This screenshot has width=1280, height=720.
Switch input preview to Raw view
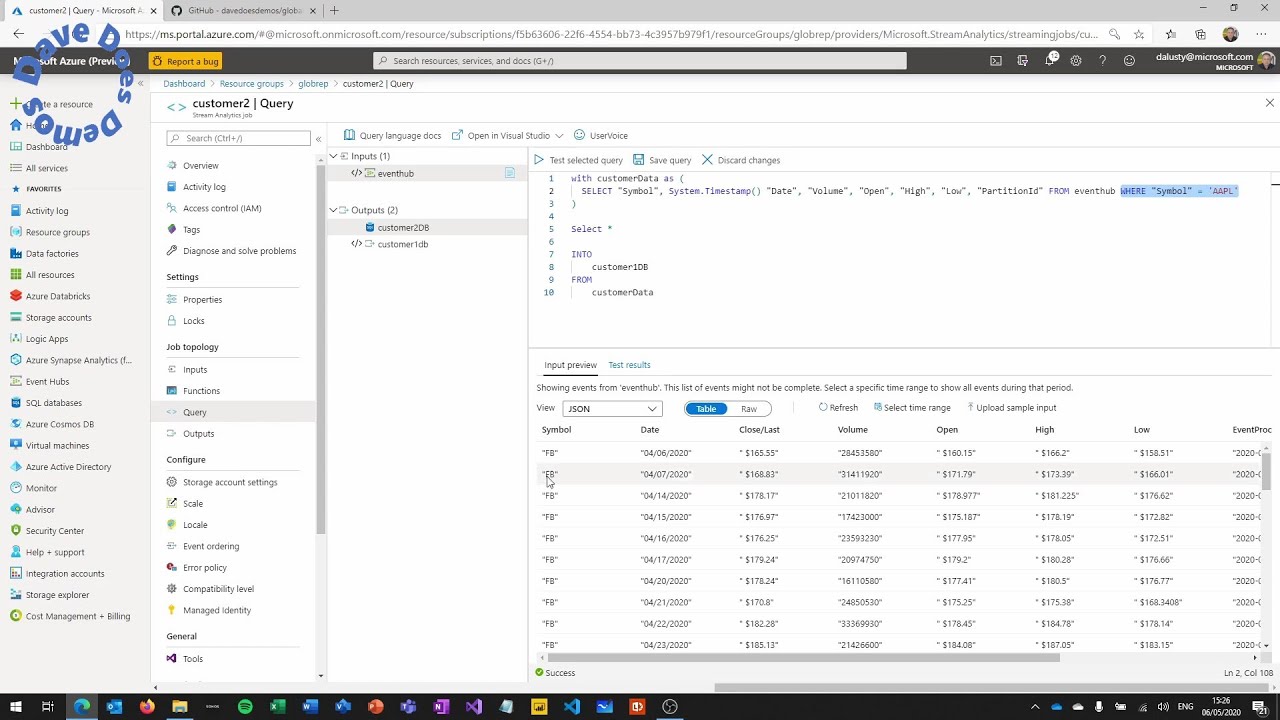tap(749, 408)
